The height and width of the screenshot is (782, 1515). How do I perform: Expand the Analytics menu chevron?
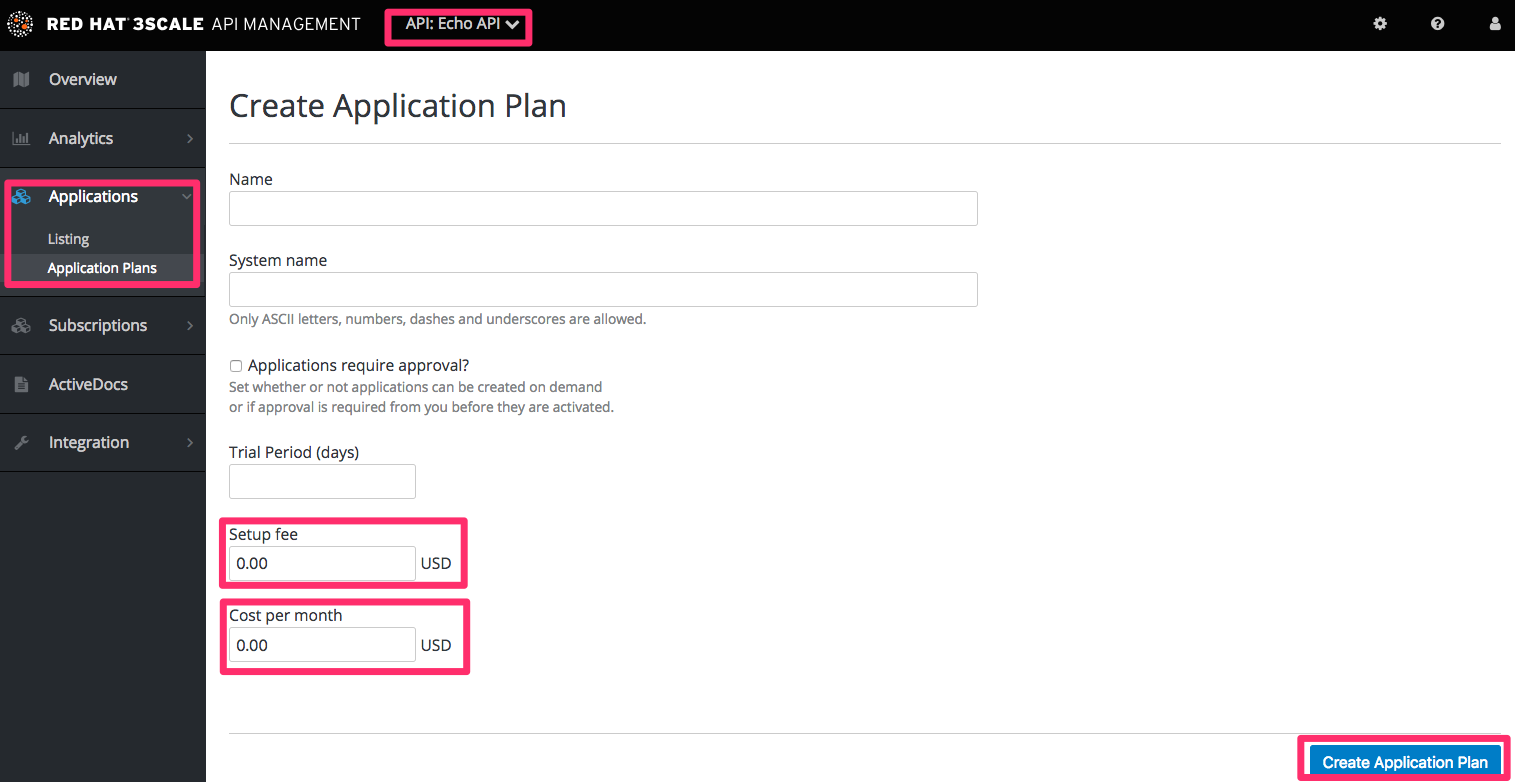[189, 138]
